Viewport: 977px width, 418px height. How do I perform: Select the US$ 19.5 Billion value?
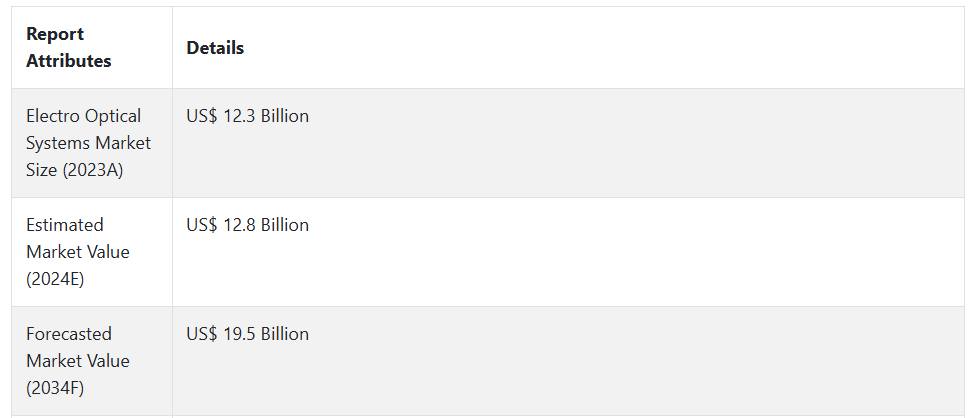pos(247,334)
